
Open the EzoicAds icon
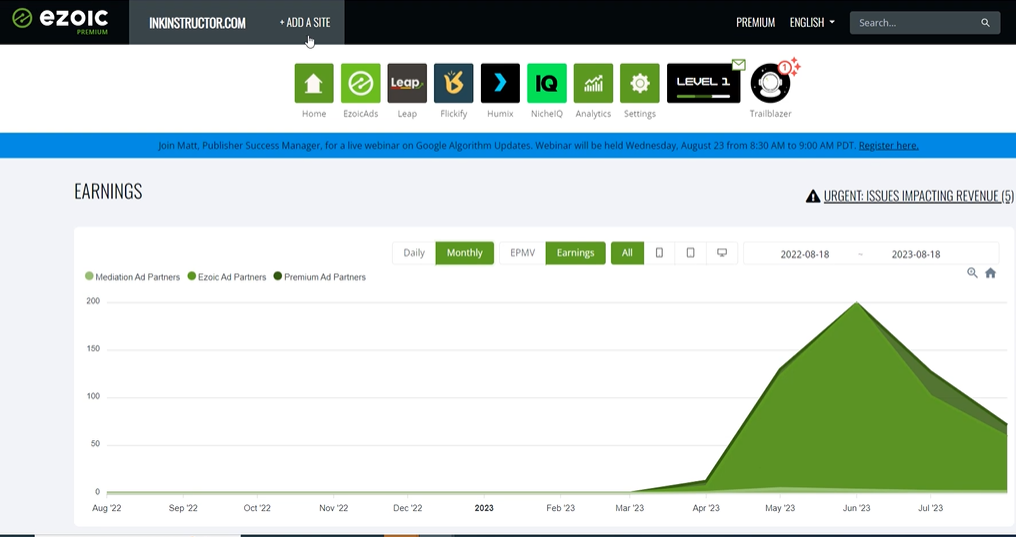(360, 84)
